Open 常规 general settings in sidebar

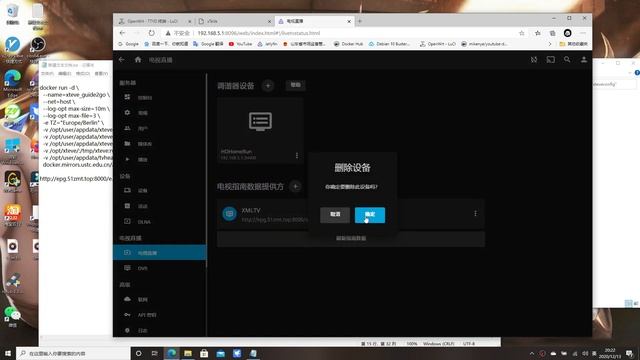click(160, 113)
